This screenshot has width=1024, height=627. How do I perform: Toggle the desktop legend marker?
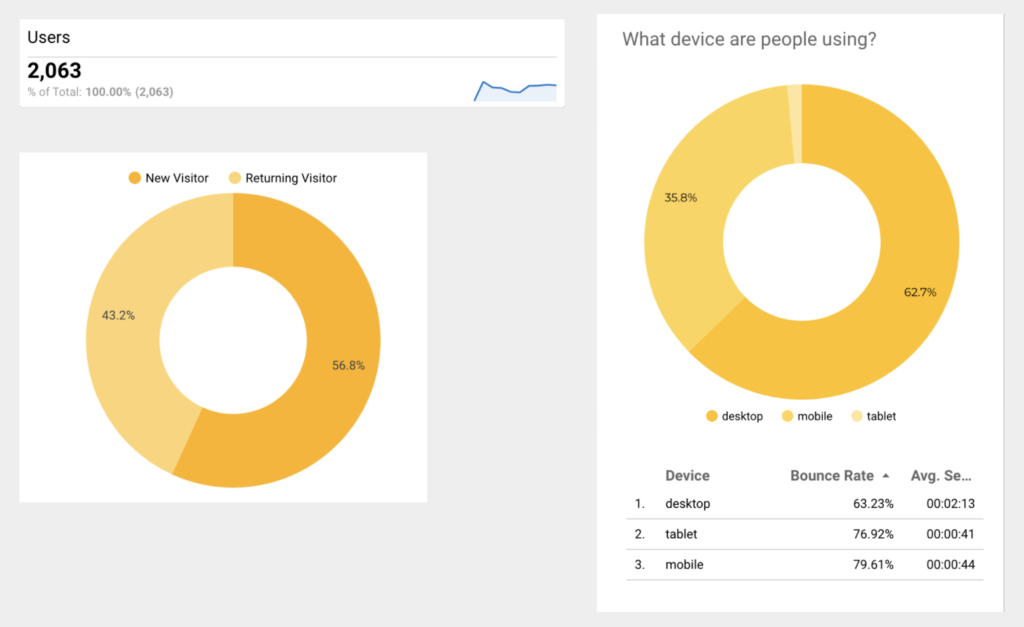click(712, 416)
